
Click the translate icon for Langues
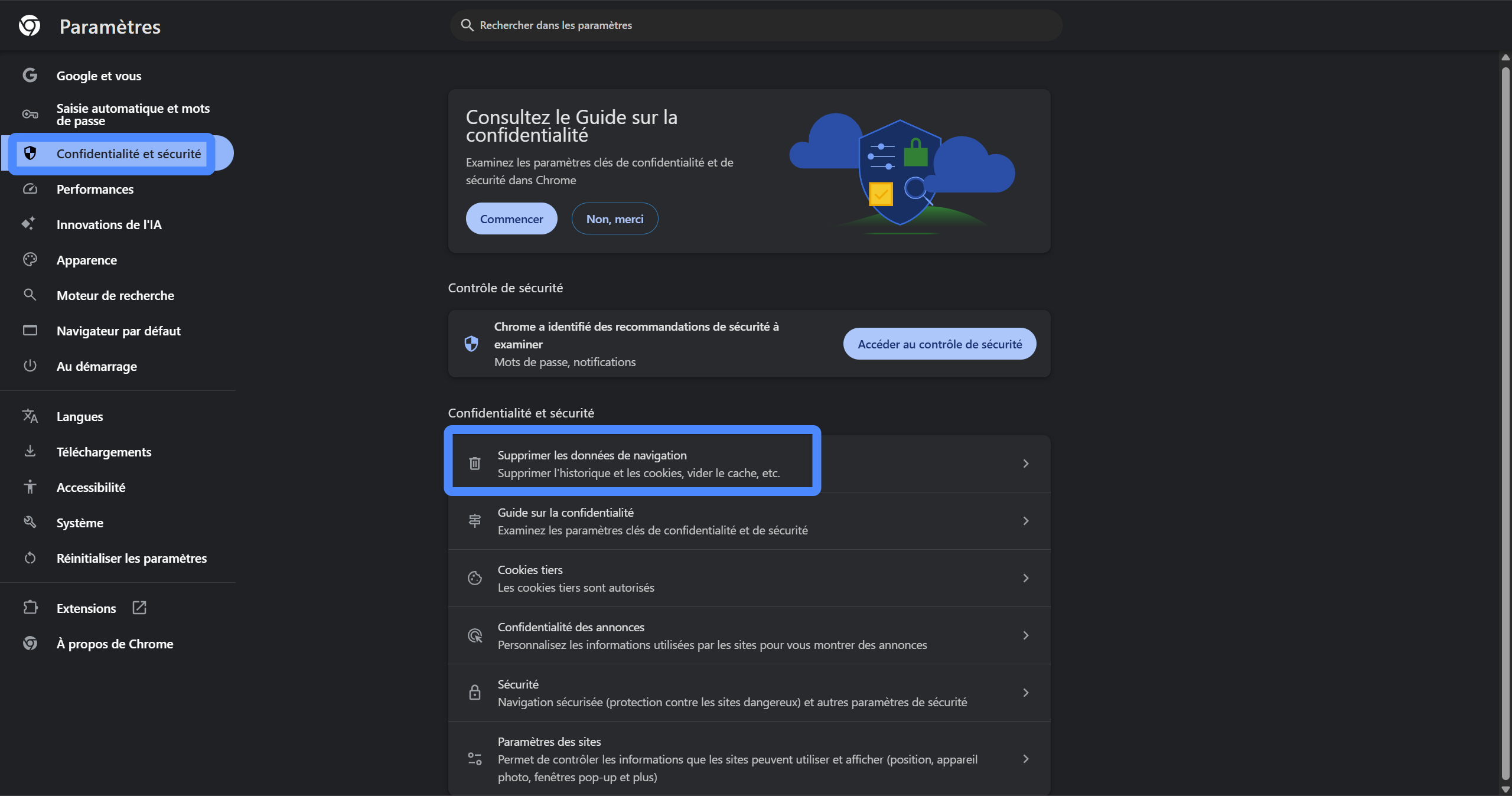tap(30, 416)
